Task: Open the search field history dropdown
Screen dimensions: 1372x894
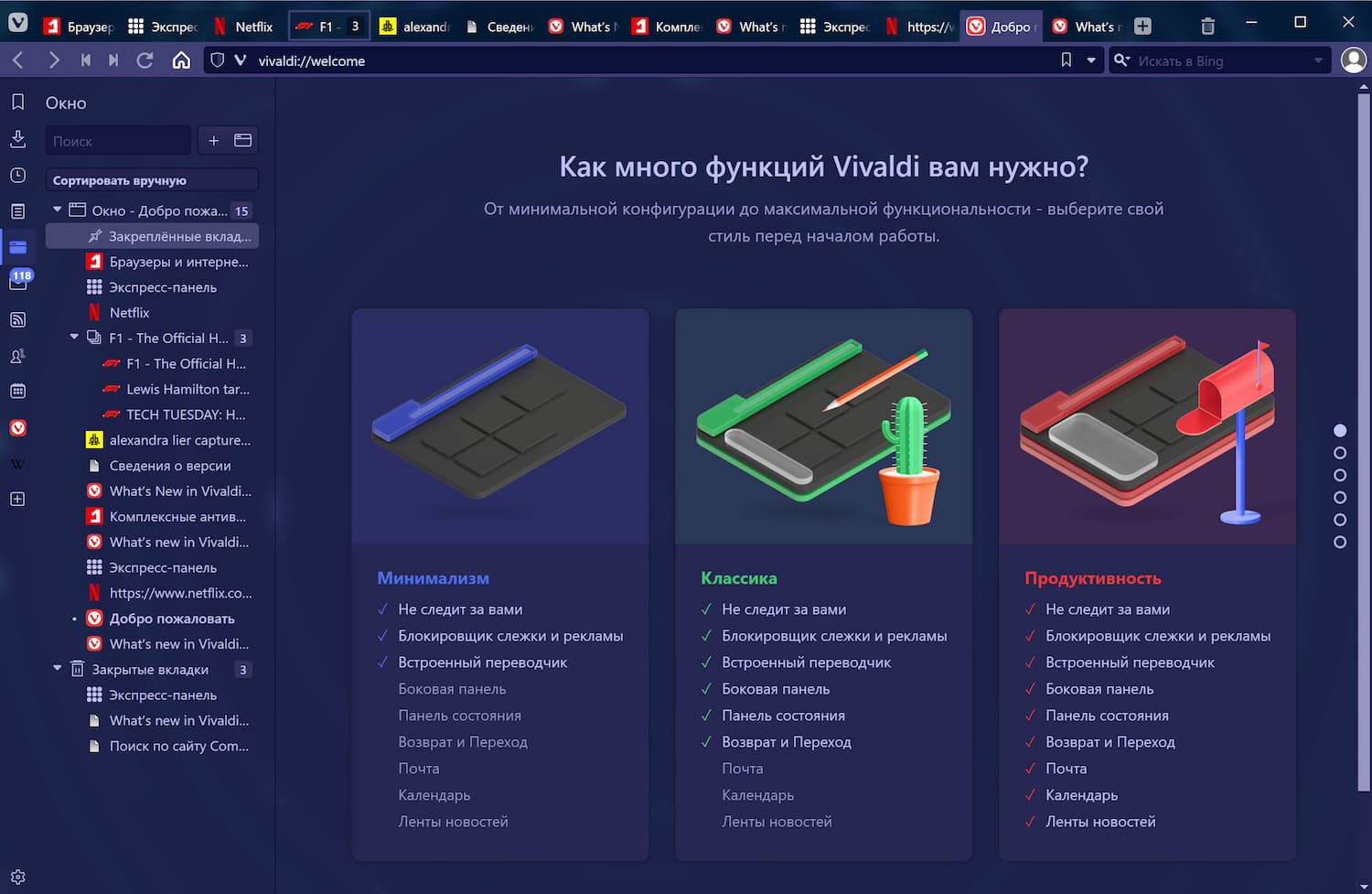Action: click(1318, 60)
